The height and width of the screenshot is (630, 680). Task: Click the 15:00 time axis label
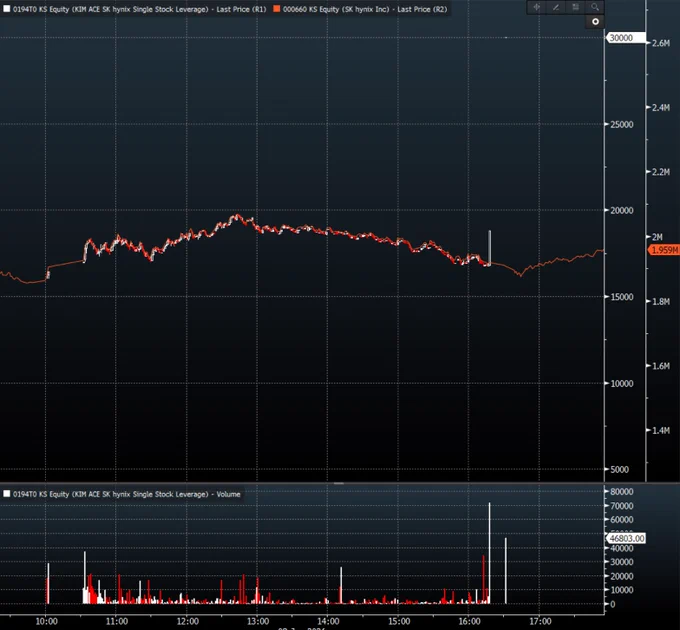pos(399,621)
